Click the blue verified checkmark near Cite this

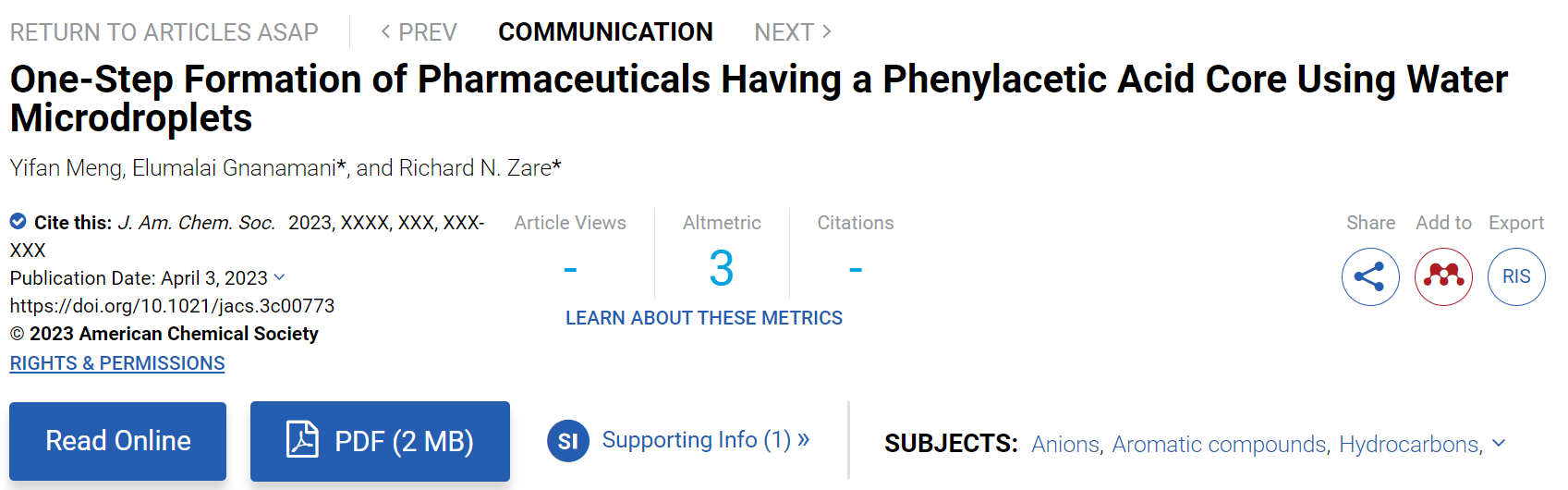(x=18, y=222)
